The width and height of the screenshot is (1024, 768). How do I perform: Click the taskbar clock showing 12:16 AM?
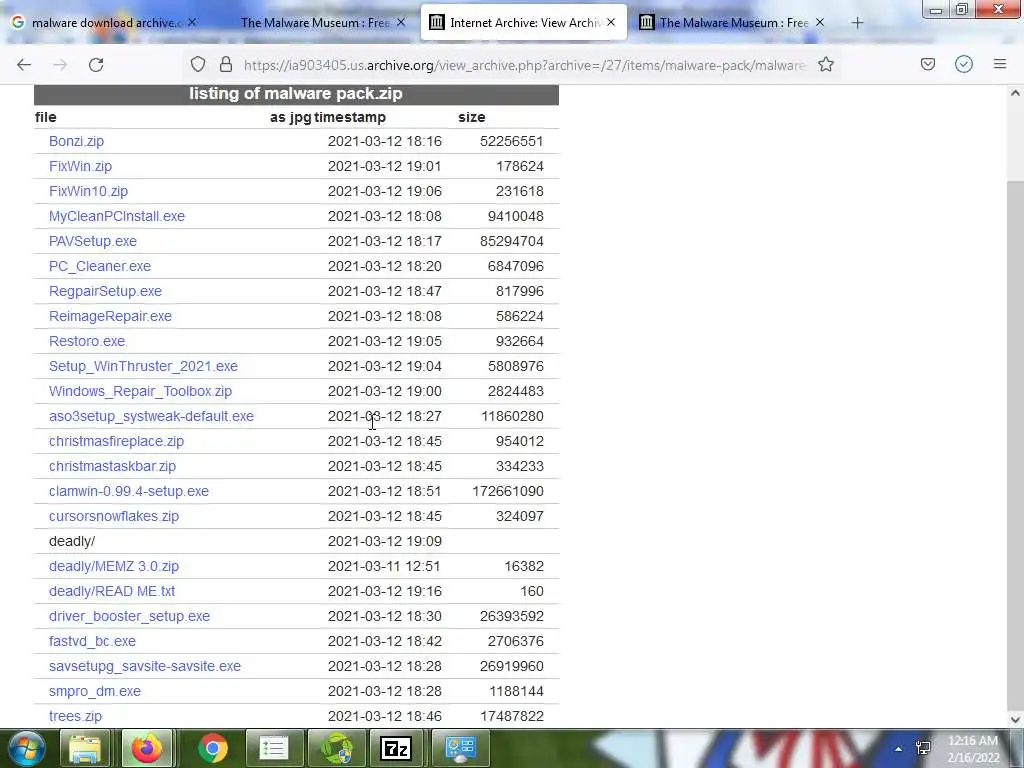coord(973,749)
